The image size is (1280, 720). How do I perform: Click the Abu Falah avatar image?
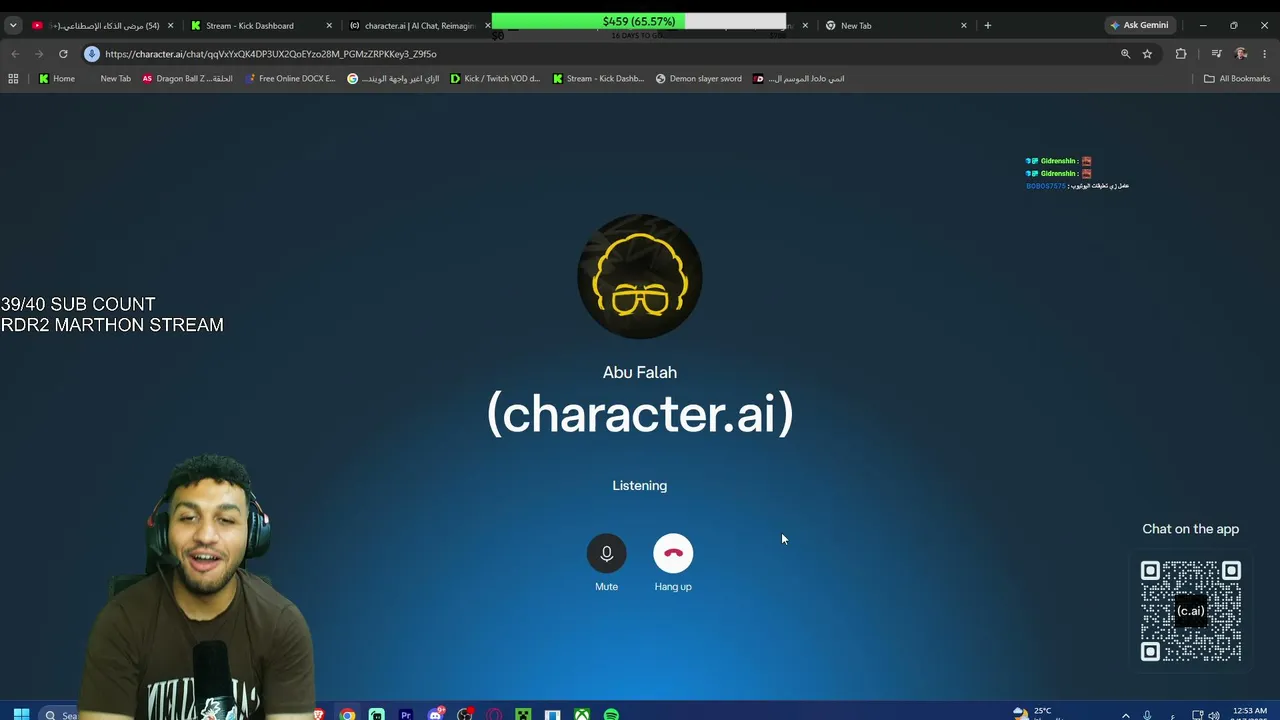pos(640,276)
